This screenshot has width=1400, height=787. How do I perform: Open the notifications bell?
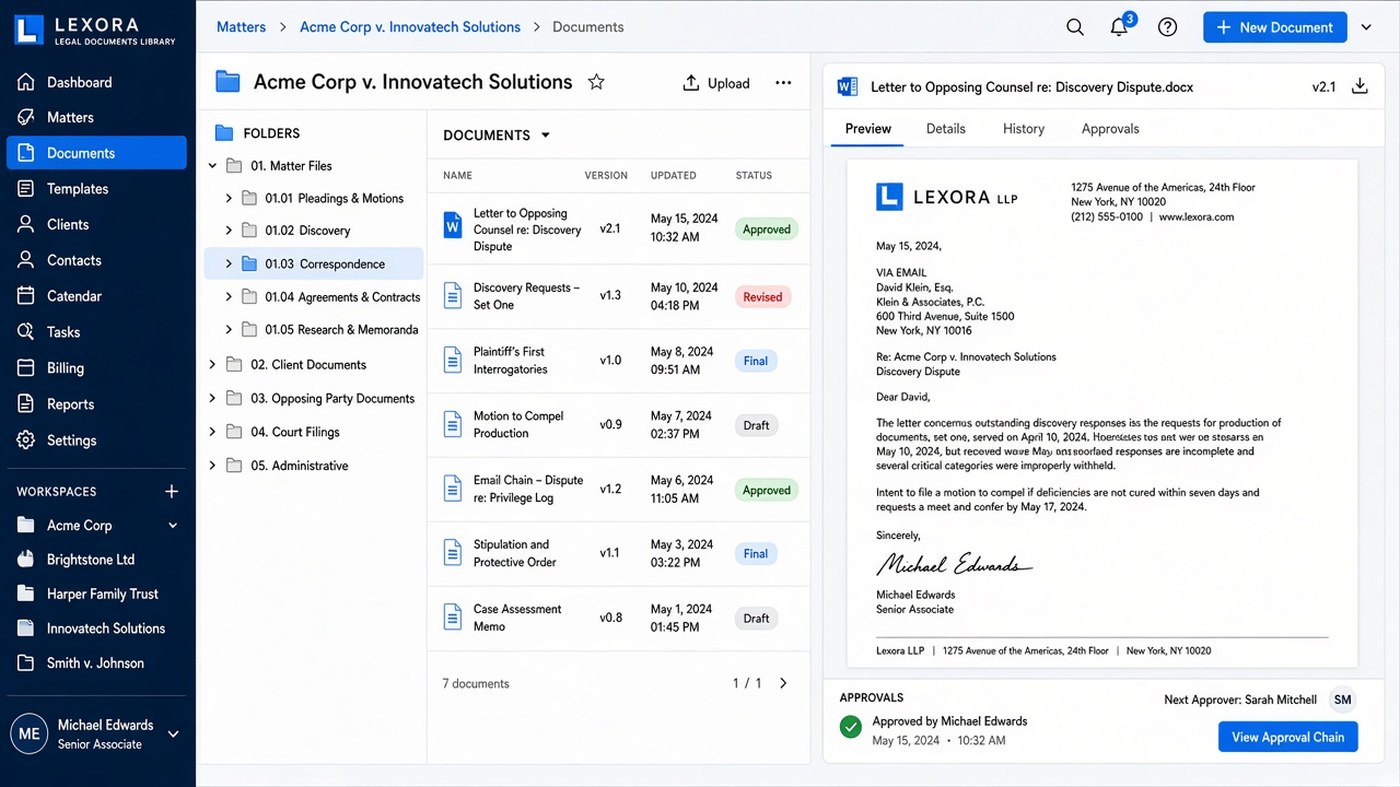(1120, 27)
